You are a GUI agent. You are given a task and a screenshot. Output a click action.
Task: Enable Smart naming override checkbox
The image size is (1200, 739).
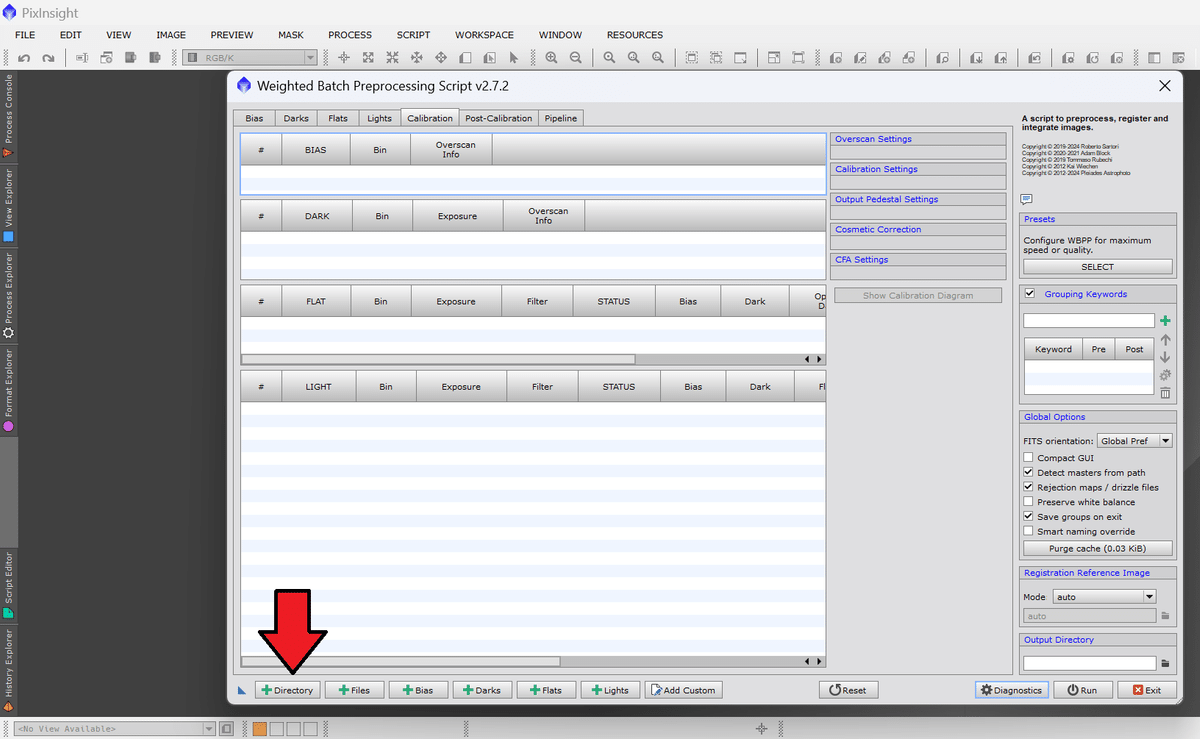click(1029, 532)
